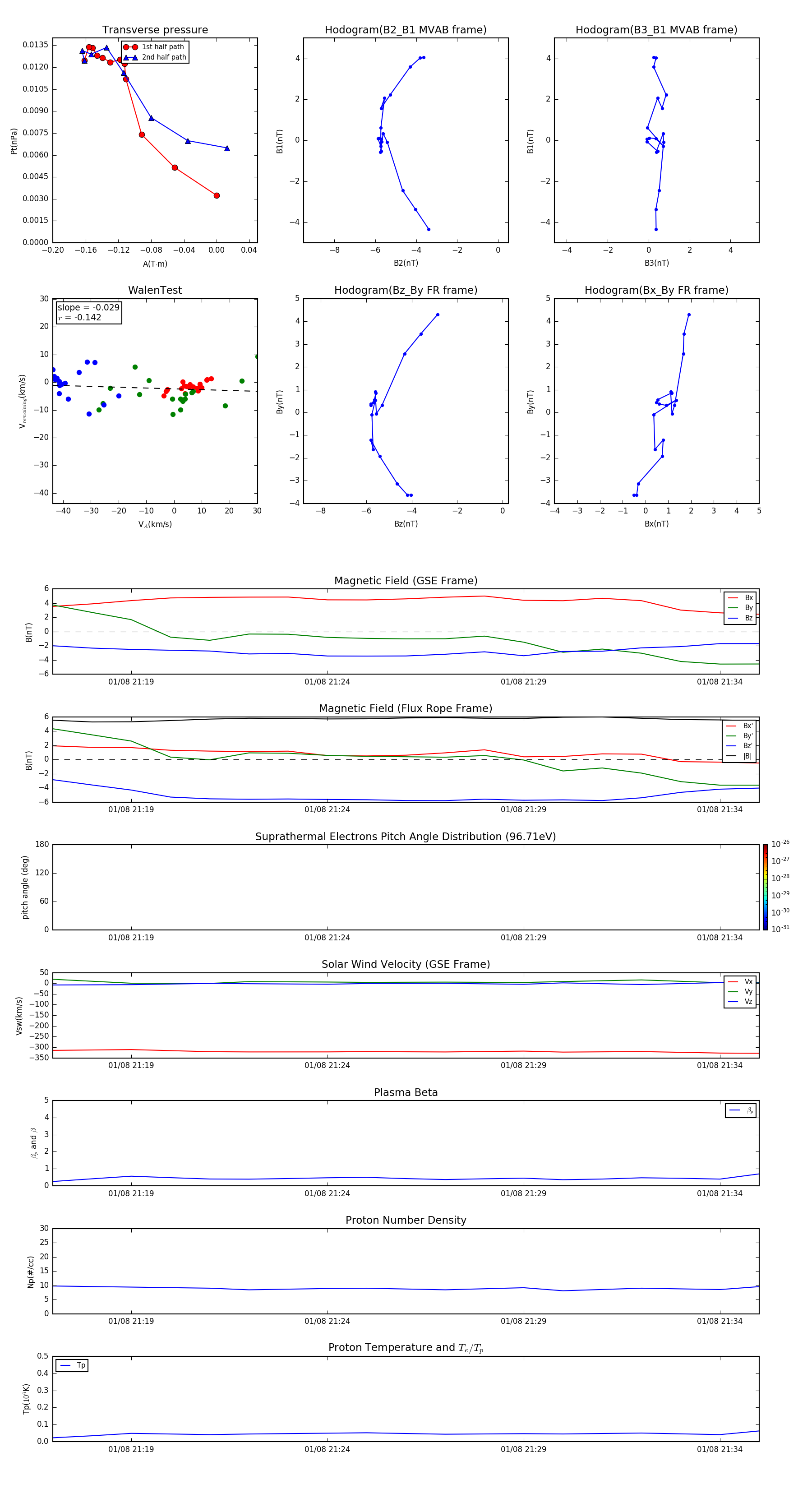
Task: Click the Suprathermal Electrons Pitch Angle Distribution title
Action: point(406,837)
